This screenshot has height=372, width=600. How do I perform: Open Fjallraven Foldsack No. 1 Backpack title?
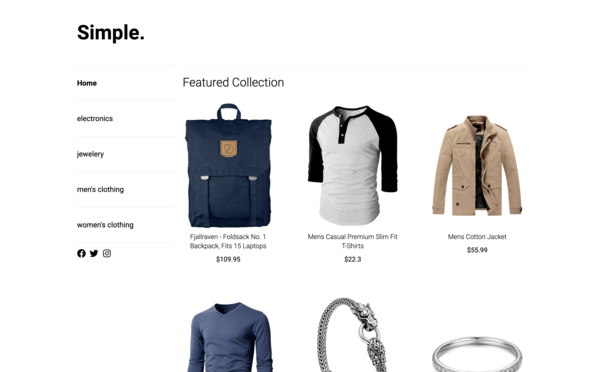pyautogui.click(x=228, y=241)
